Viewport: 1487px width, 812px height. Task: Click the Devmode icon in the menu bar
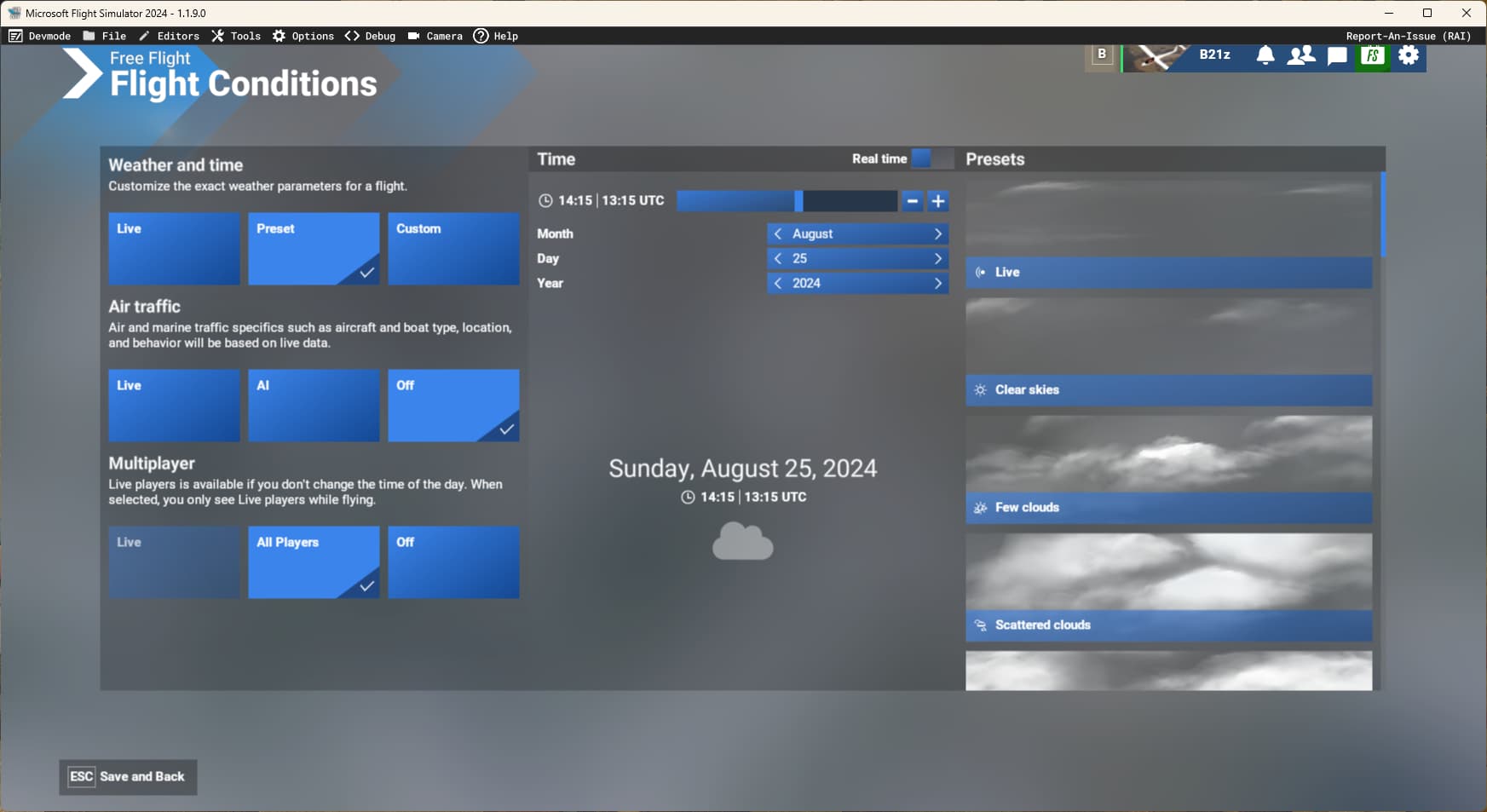(x=16, y=36)
